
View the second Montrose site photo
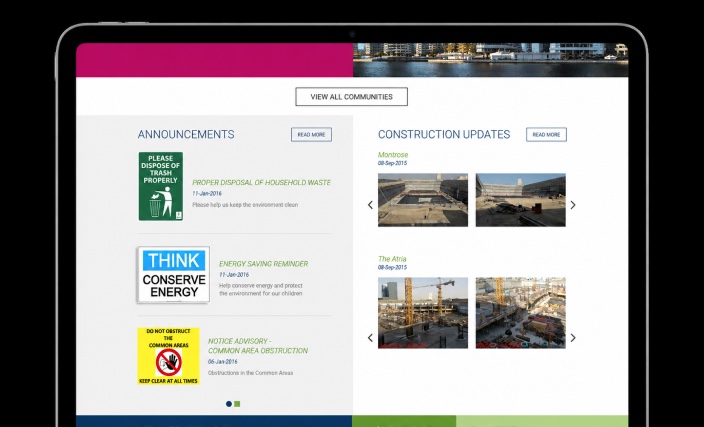[x=521, y=200]
